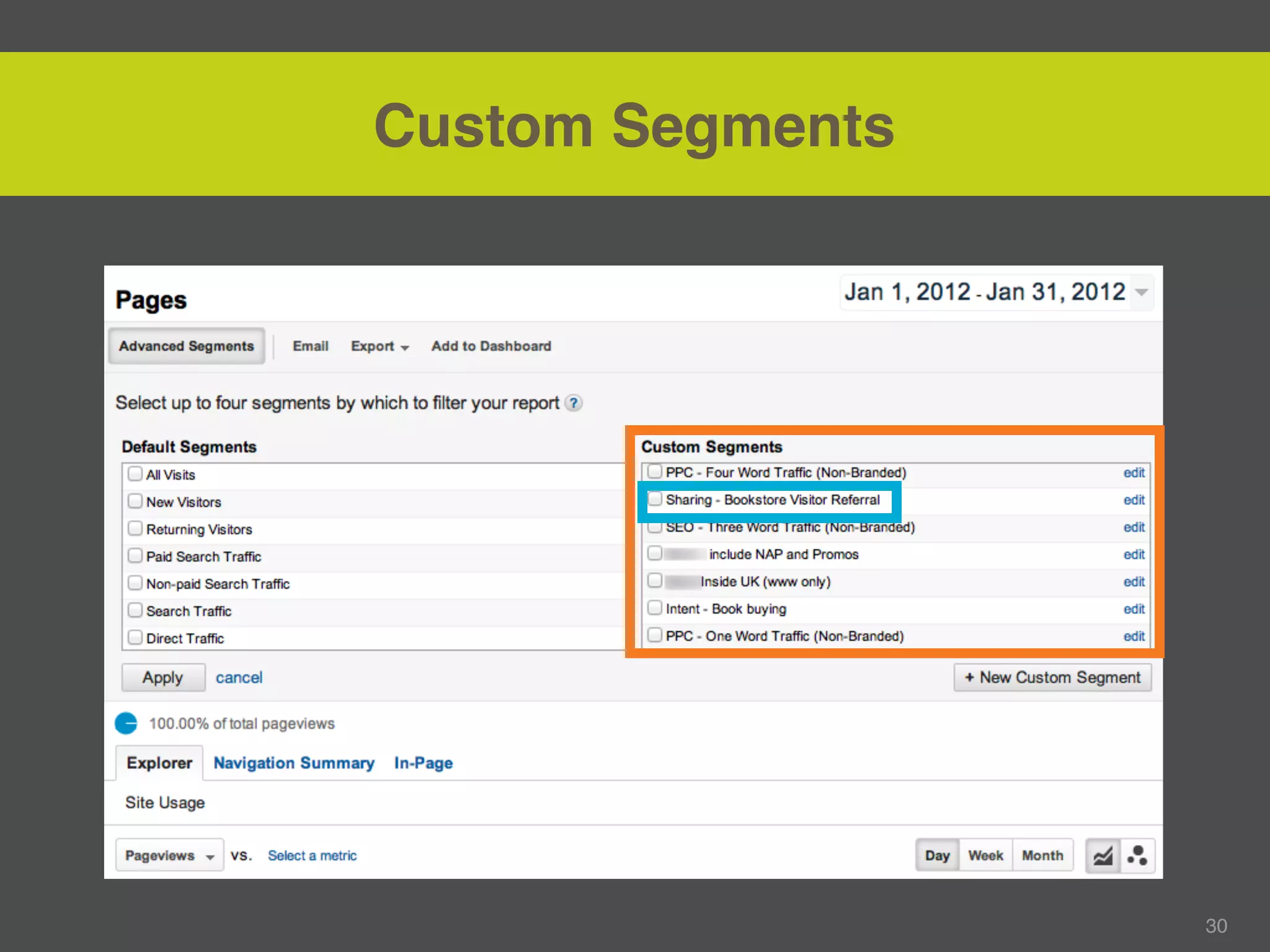Switch to line chart view icon
1270x952 pixels.
(x=1103, y=856)
